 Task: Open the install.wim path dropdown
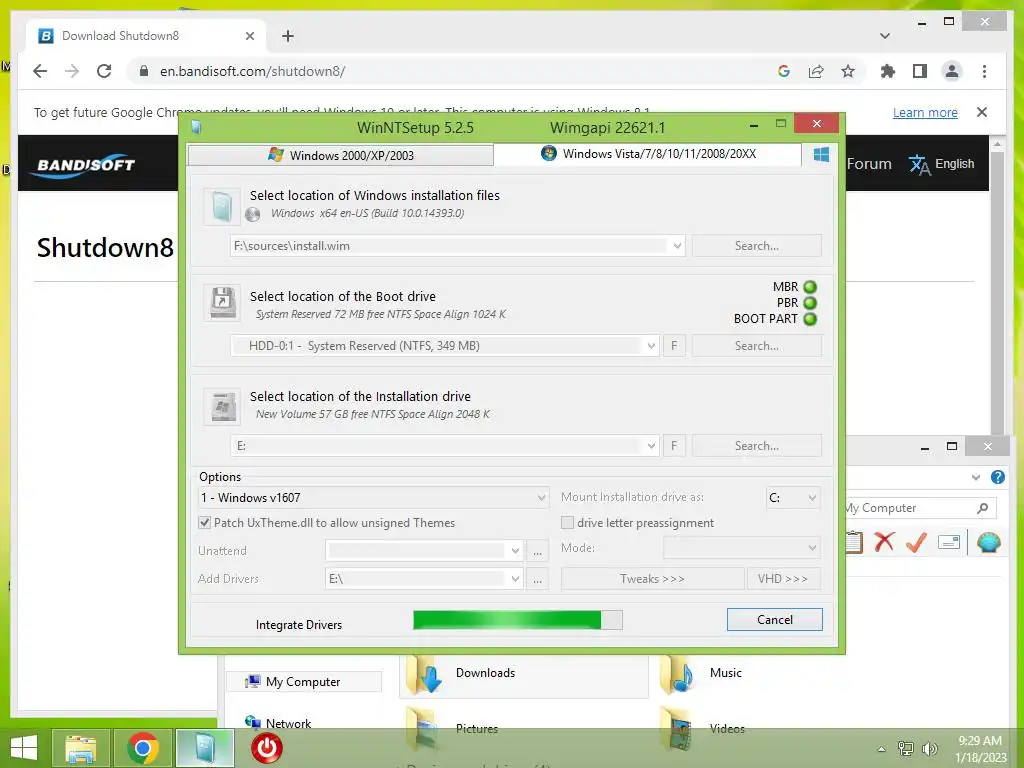pyautogui.click(x=677, y=246)
